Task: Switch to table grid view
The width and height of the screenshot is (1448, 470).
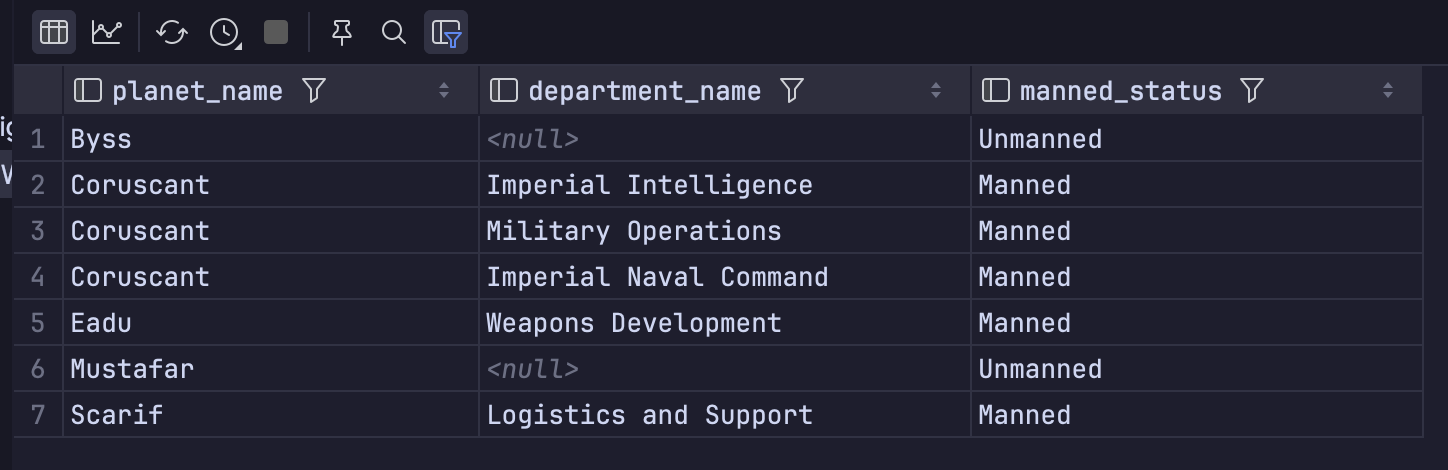Action: coord(54,32)
